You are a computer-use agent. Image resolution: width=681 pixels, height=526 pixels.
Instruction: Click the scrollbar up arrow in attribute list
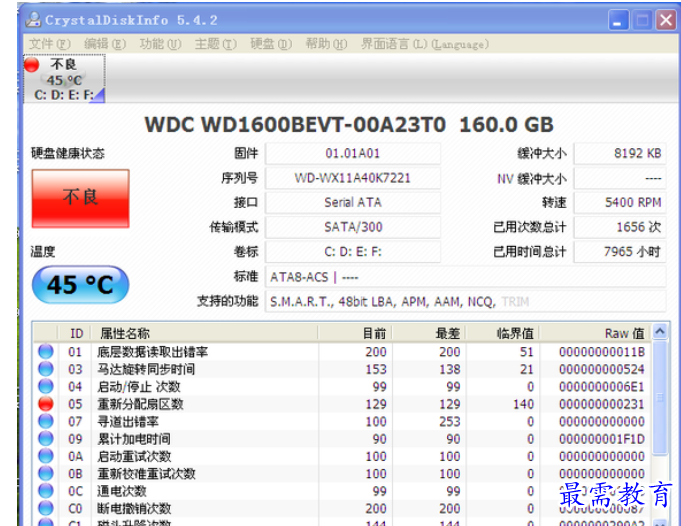(x=660, y=332)
